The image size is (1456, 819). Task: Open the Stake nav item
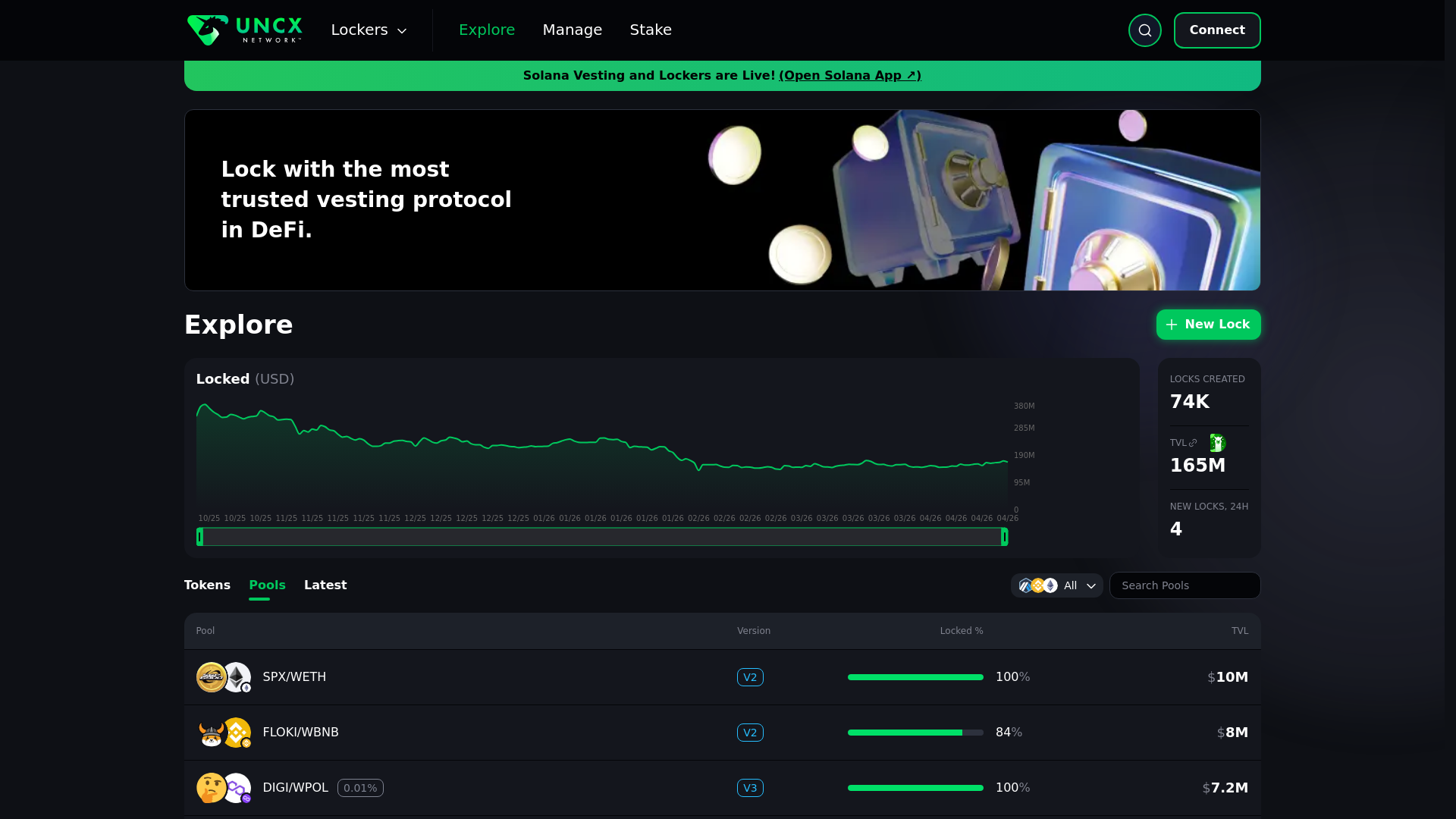[651, 30]
